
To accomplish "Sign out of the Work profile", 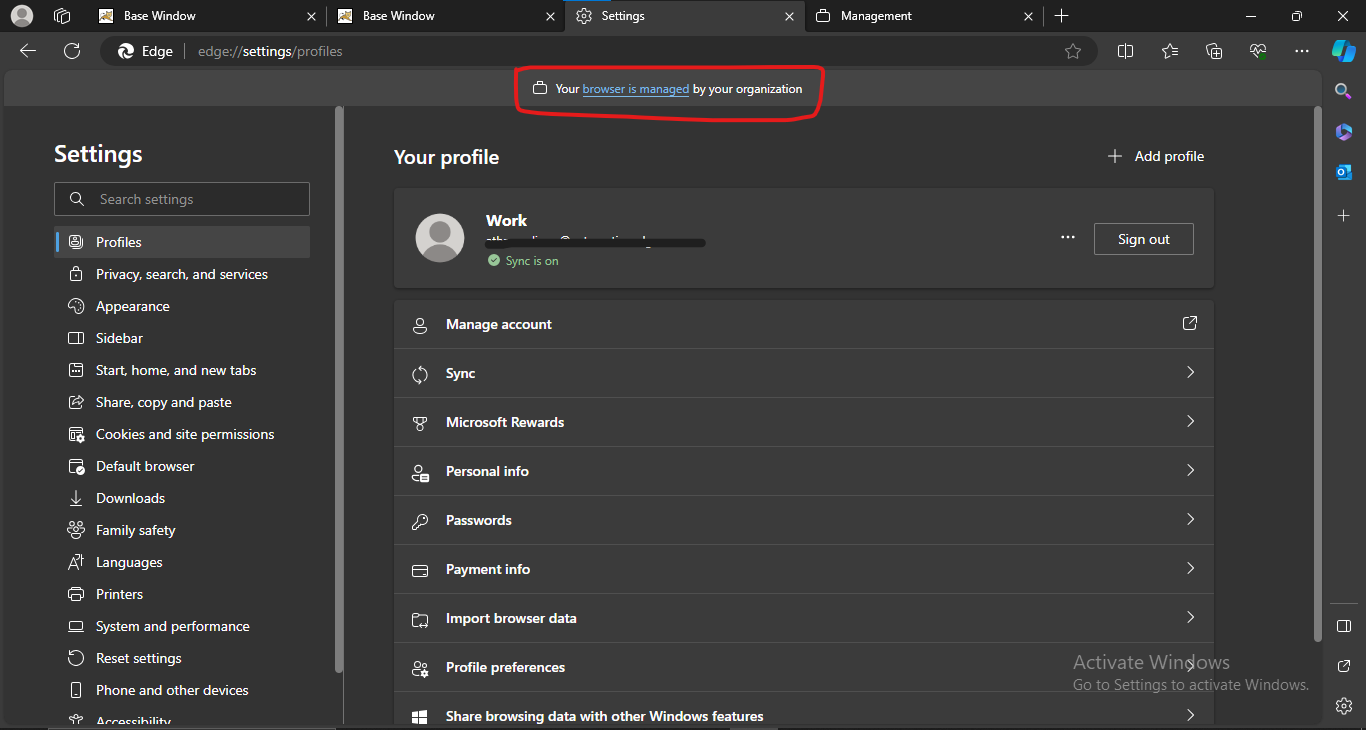I will click(x=1143, y=239).
